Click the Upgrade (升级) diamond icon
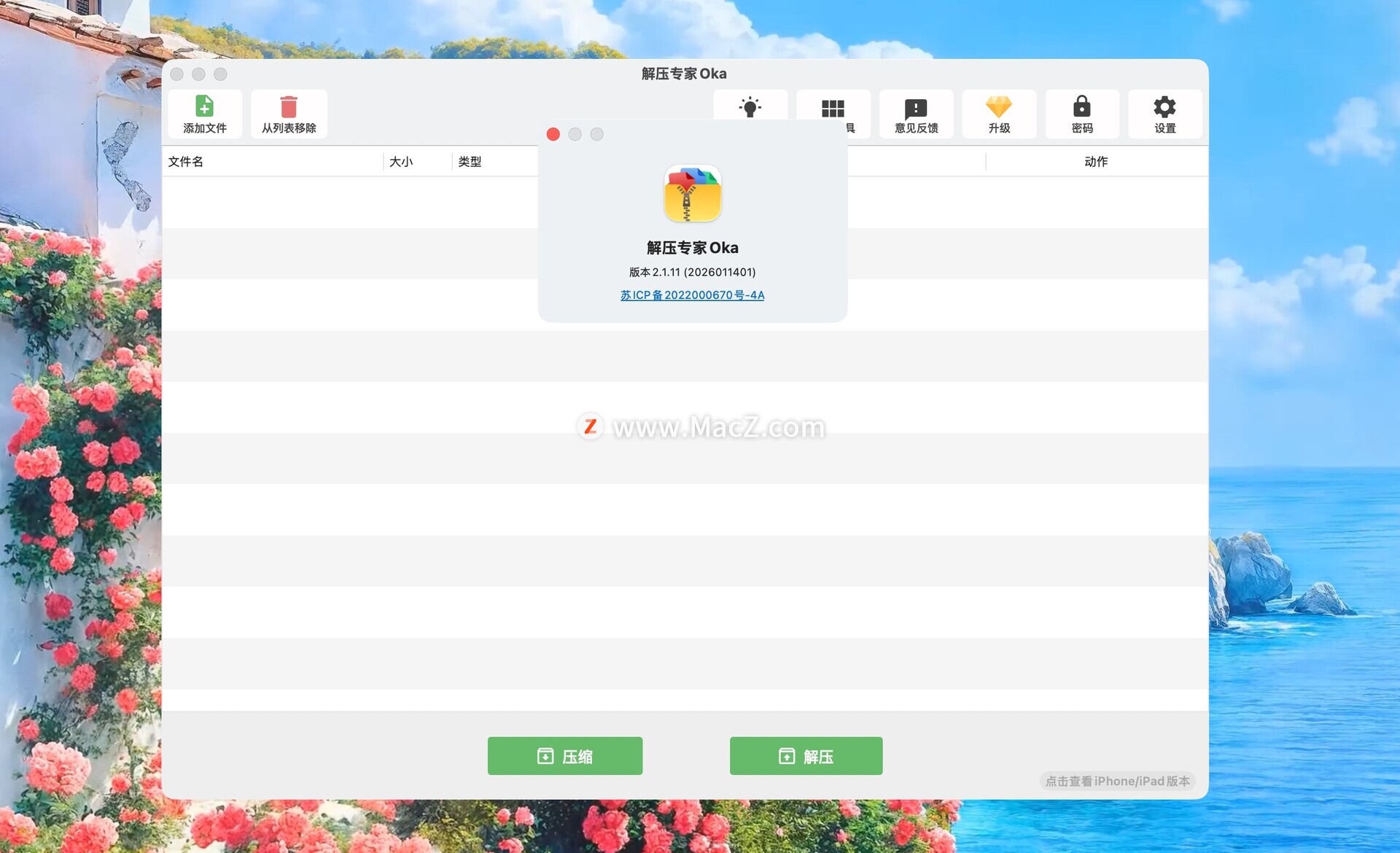The width and height of the screenshot is (1400, 853). point(998,106)
